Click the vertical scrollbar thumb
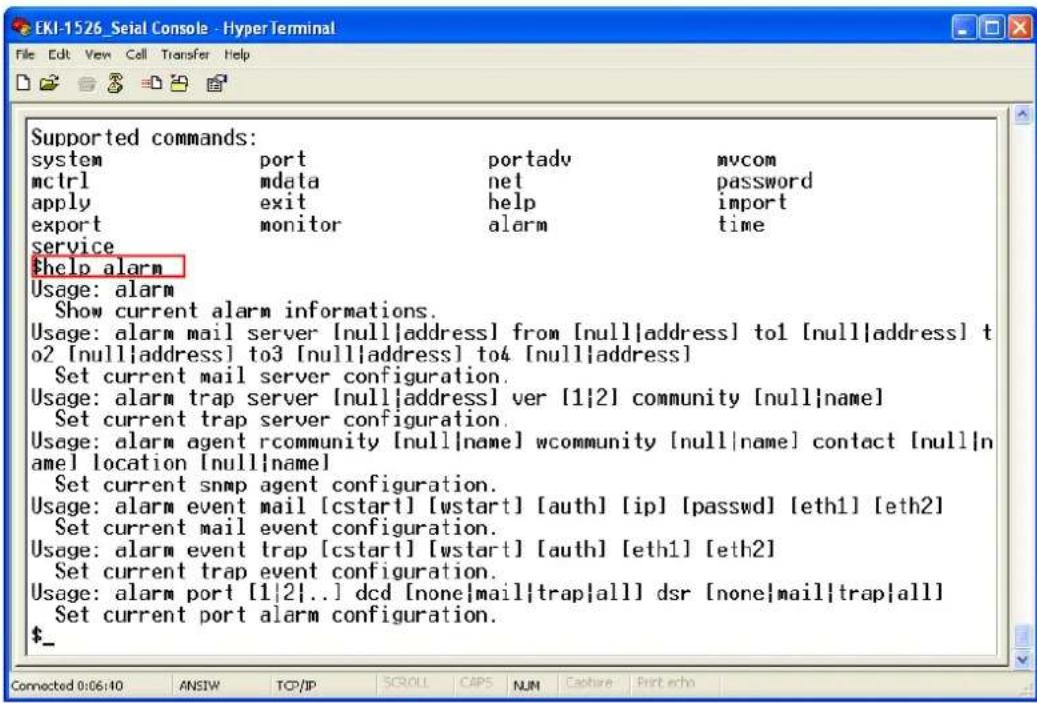Screen dimensions: 1037x703 point(1021,637)
